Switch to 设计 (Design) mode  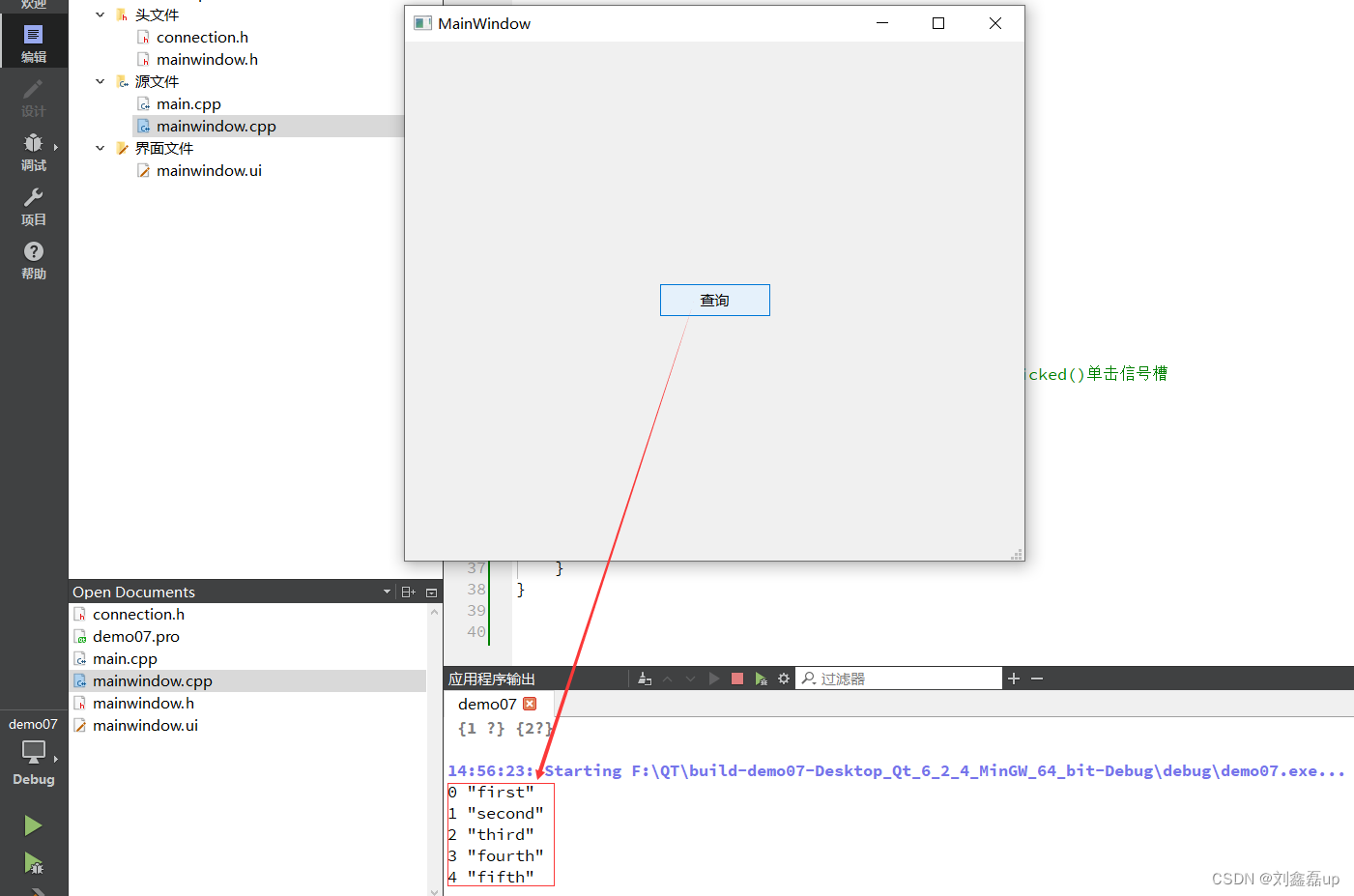pos(33,98)
